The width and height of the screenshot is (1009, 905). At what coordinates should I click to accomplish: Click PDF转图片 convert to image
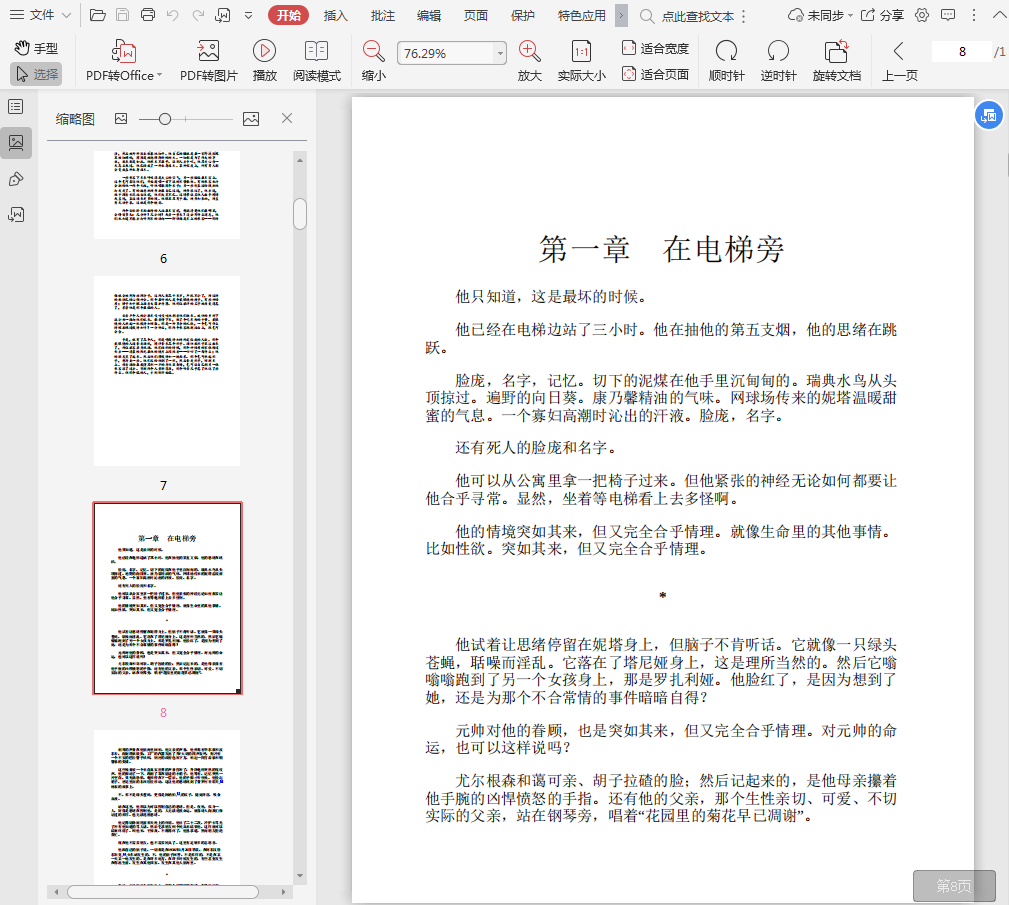pyautogui.click(x=208, y=61)
